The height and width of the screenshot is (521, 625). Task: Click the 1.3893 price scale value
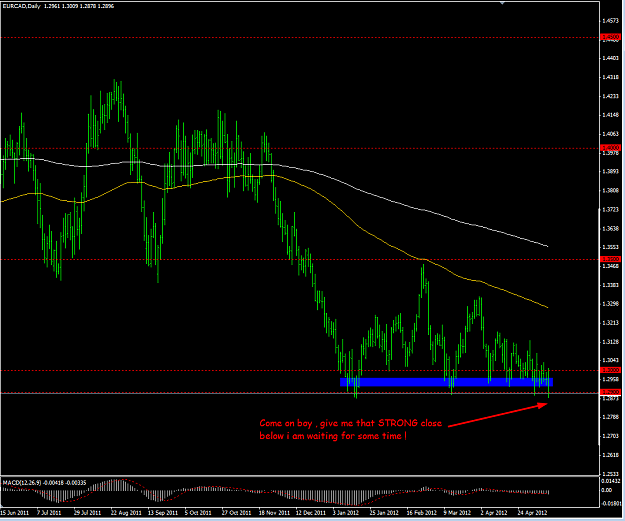[611, 171]
